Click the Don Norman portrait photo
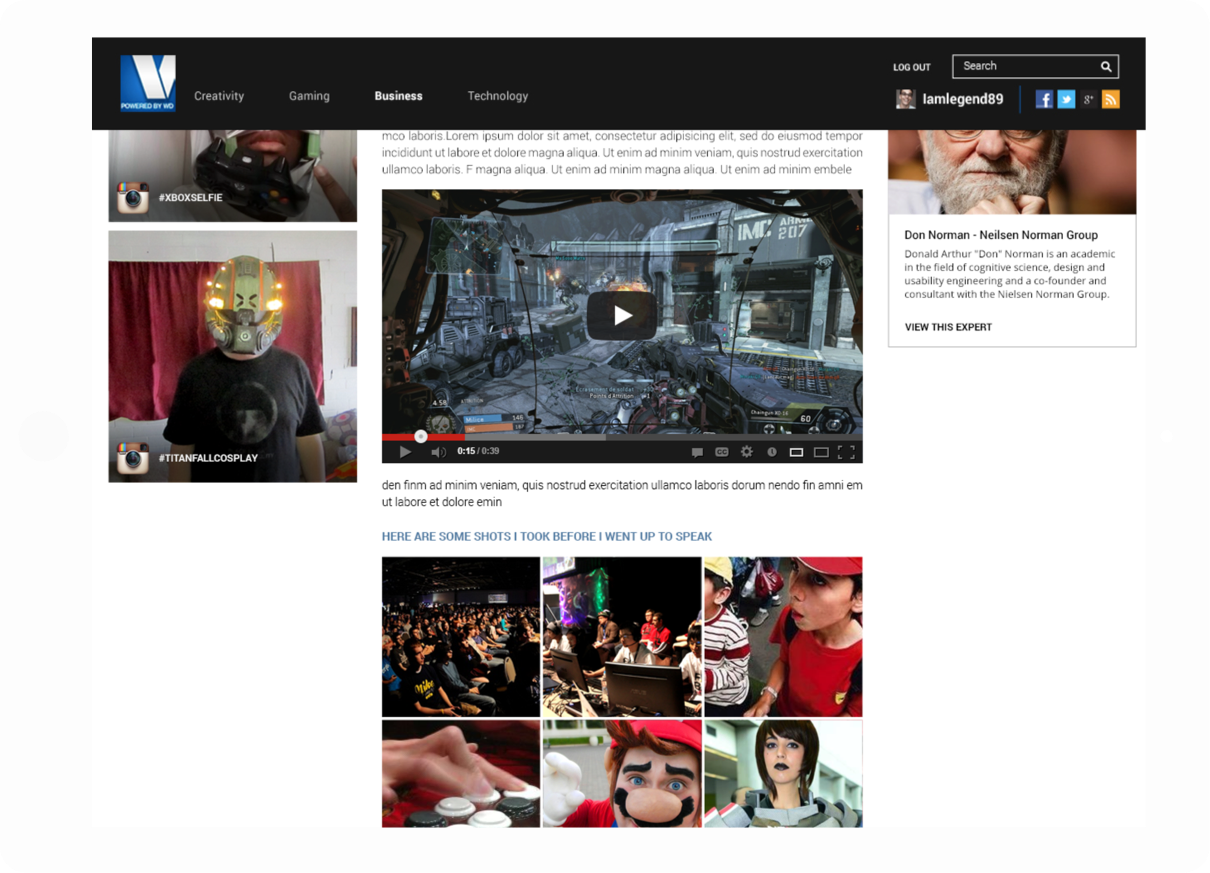 [1012, 172]
